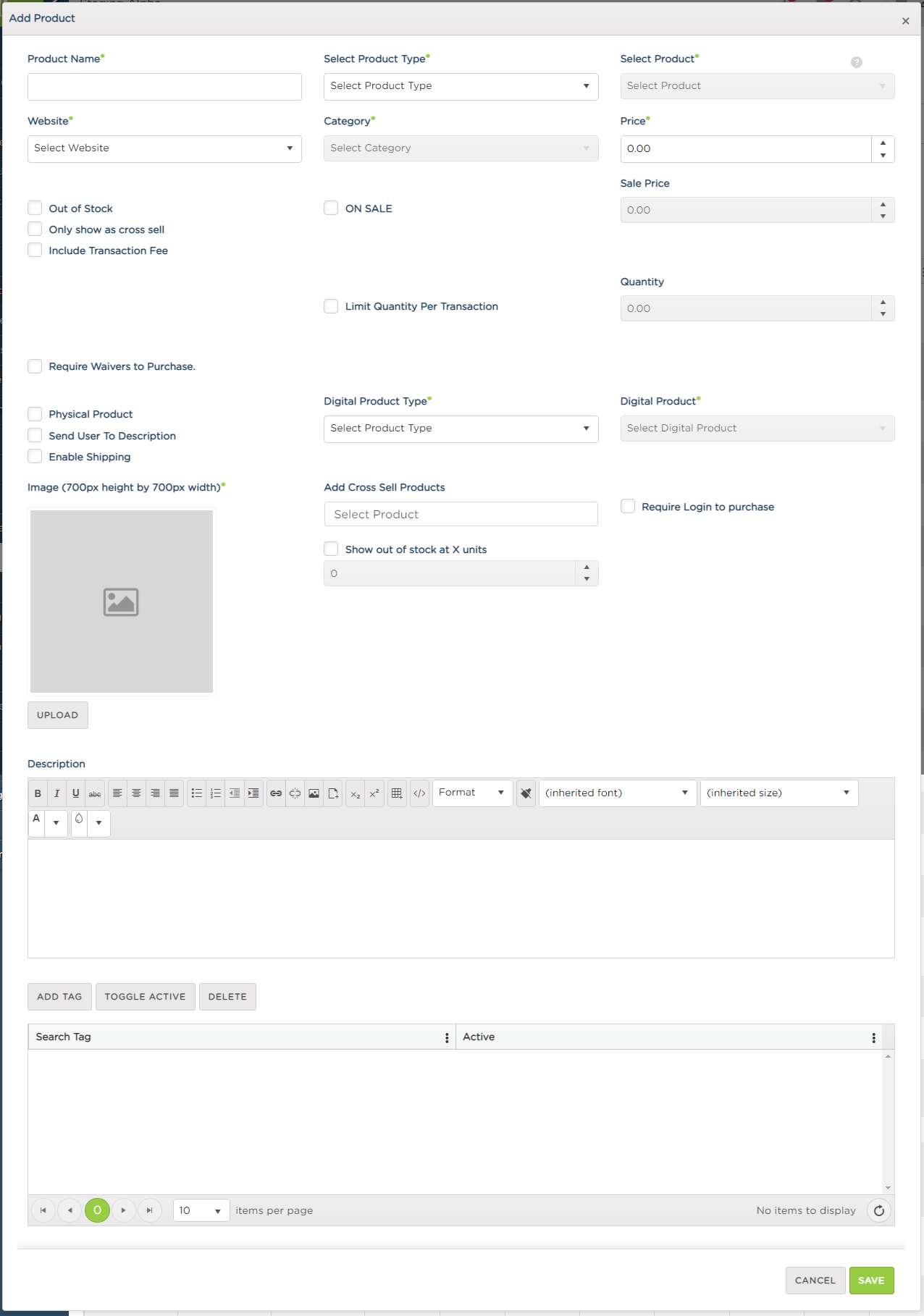
Task: Go to next page of tags
Action: pos(124,1210)
